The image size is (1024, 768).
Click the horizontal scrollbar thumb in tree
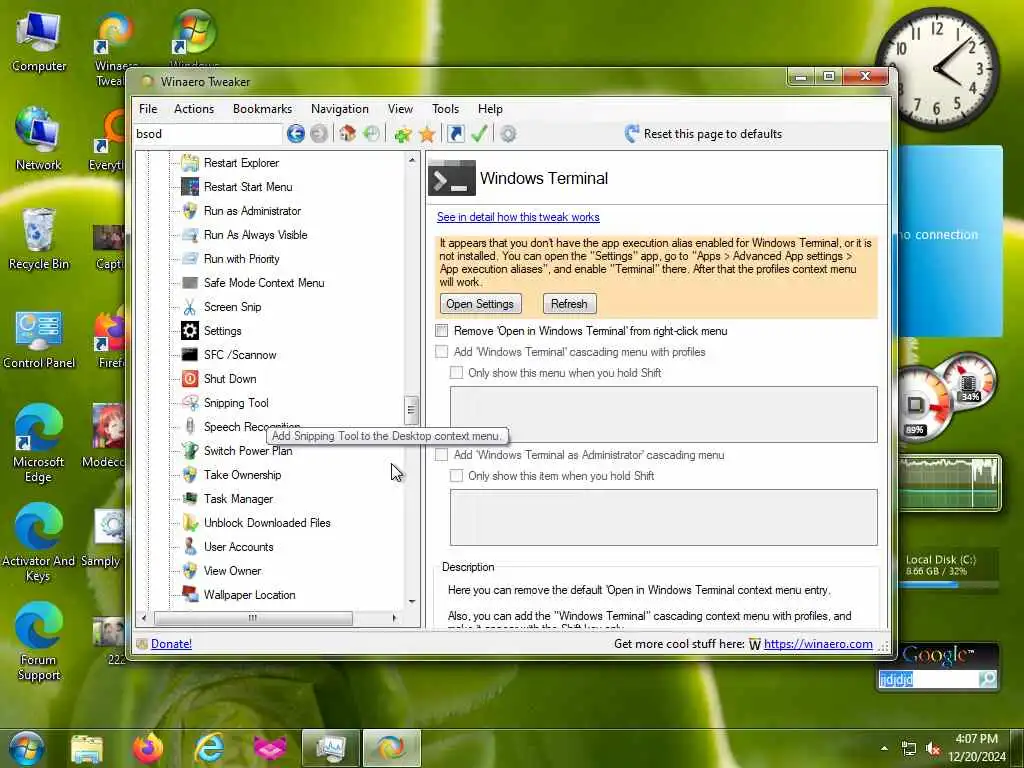(253, 618)
